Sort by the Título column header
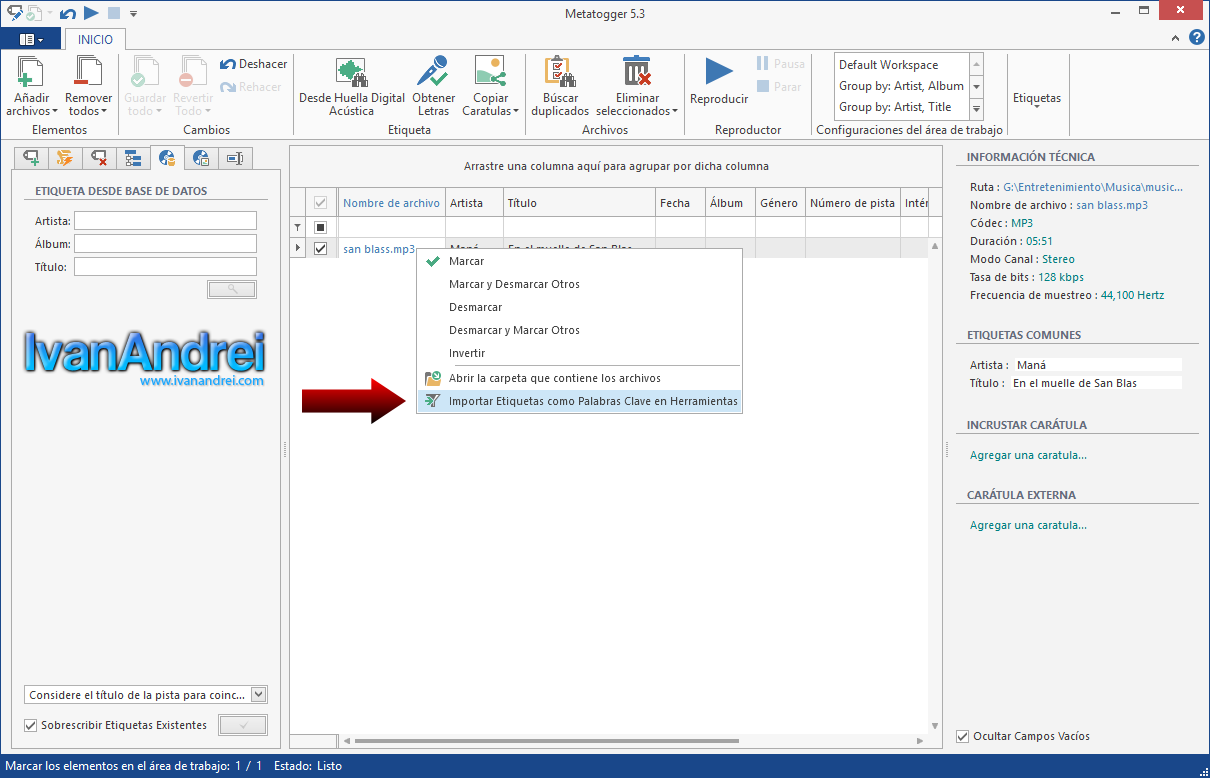This screenshot has height=778, width=1210. click(x=580, y=203)
